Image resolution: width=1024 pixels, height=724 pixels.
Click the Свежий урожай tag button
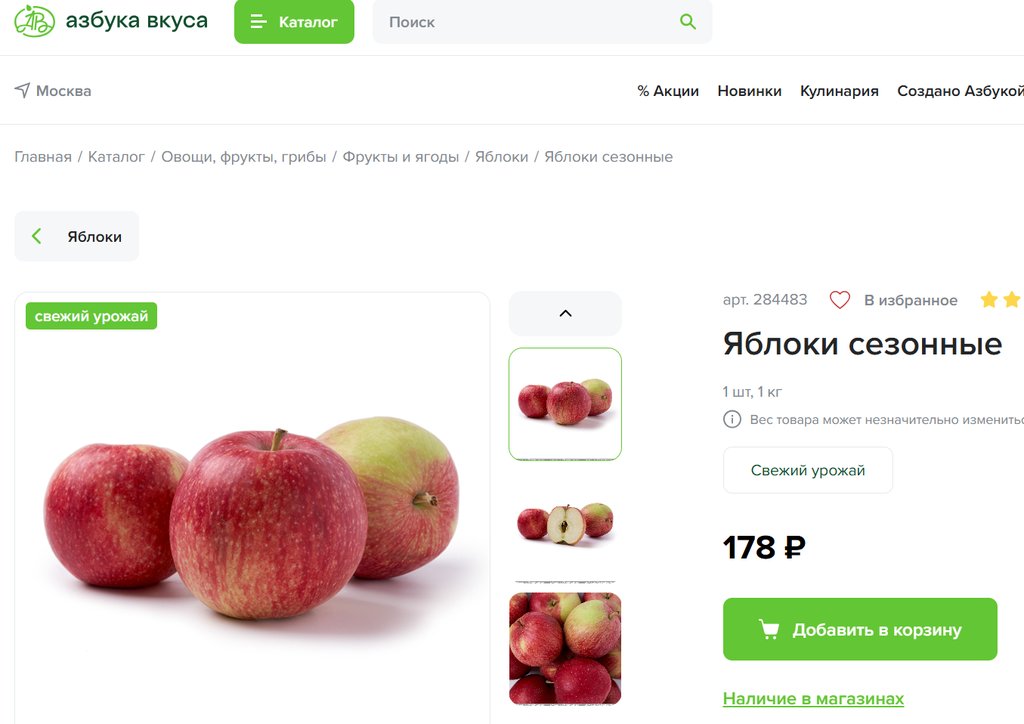click(808, 470)
